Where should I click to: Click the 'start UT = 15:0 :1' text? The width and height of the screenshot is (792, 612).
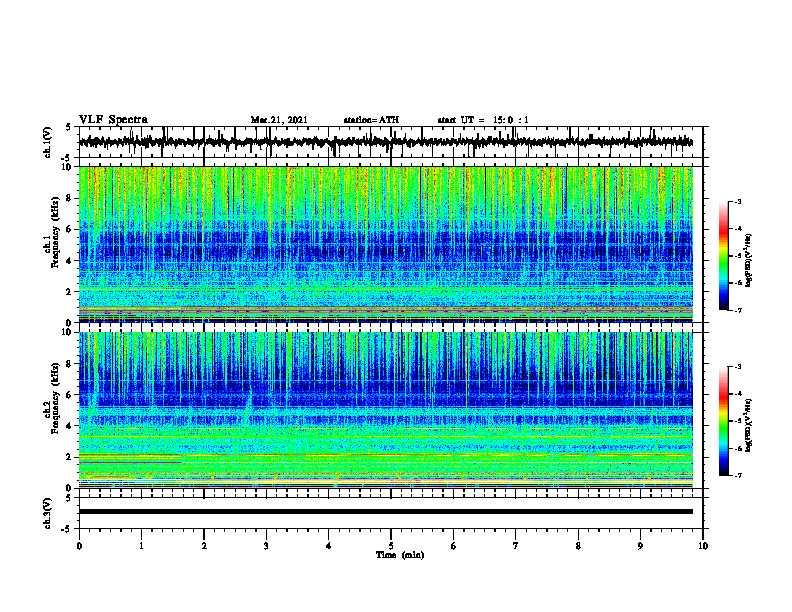click(x=483, y=120)
